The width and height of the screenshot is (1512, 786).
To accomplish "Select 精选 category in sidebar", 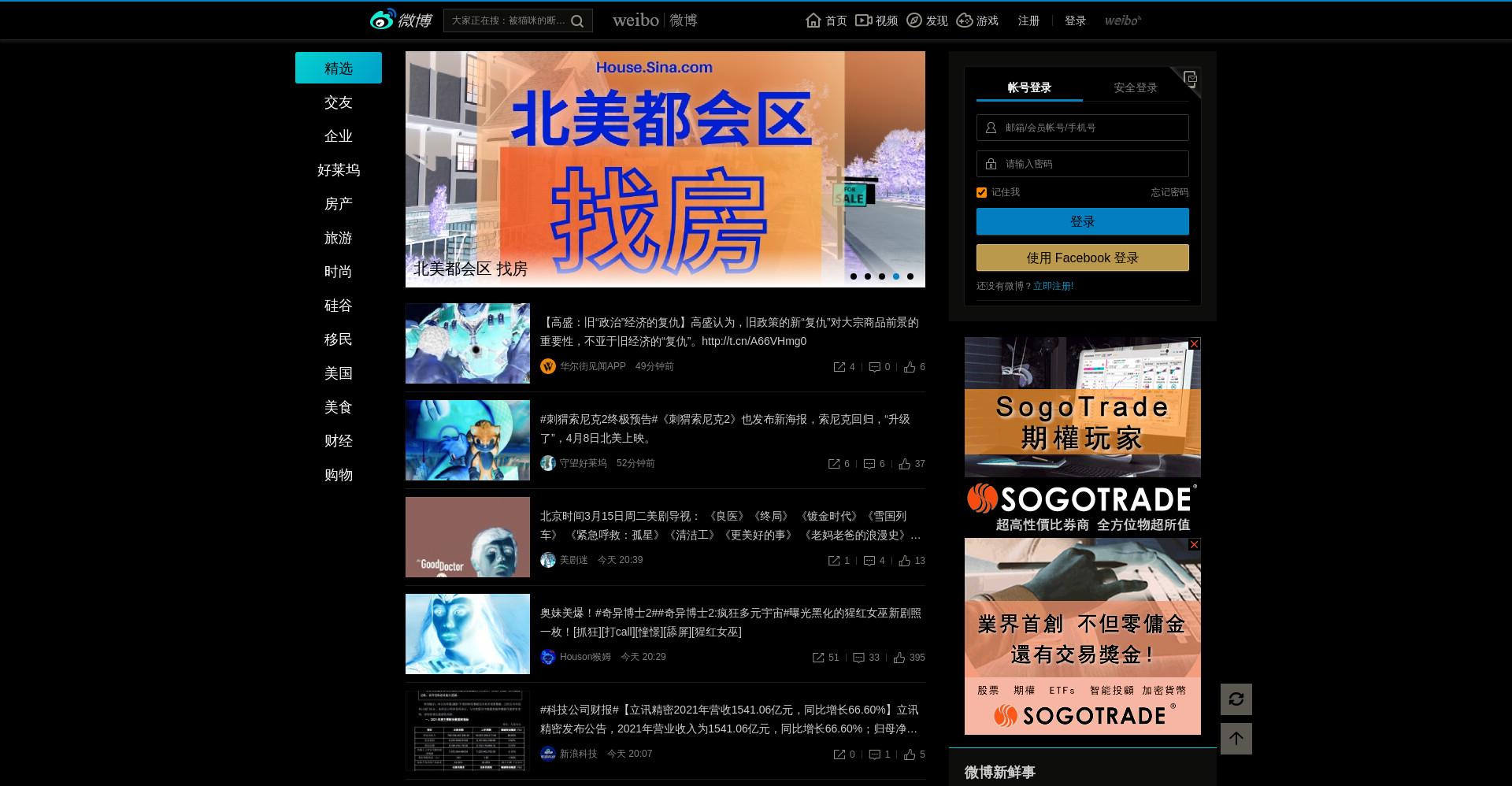I will (339, 68).
